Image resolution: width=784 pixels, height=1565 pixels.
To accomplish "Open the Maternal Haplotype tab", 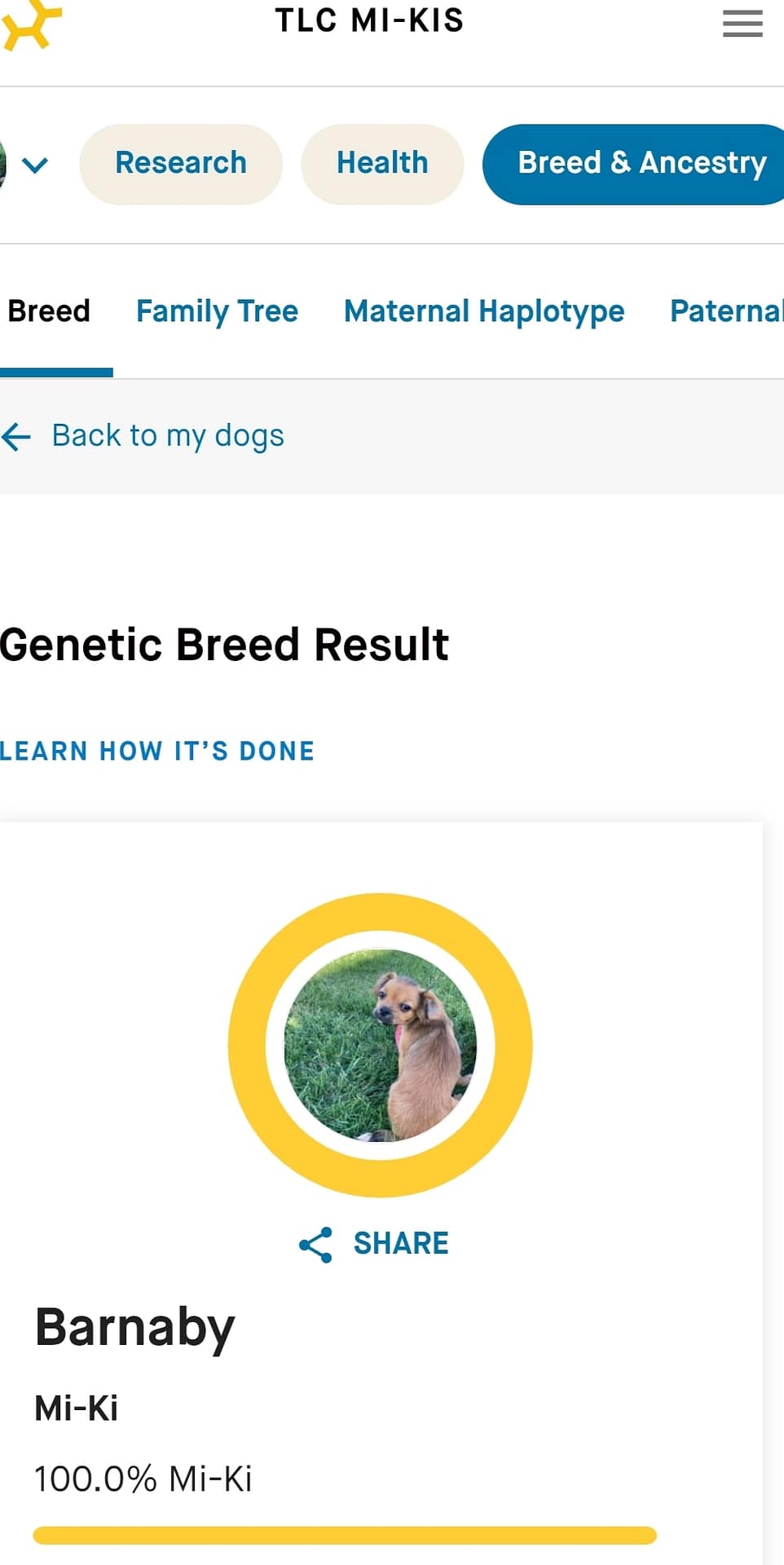I will pos(484,311).
